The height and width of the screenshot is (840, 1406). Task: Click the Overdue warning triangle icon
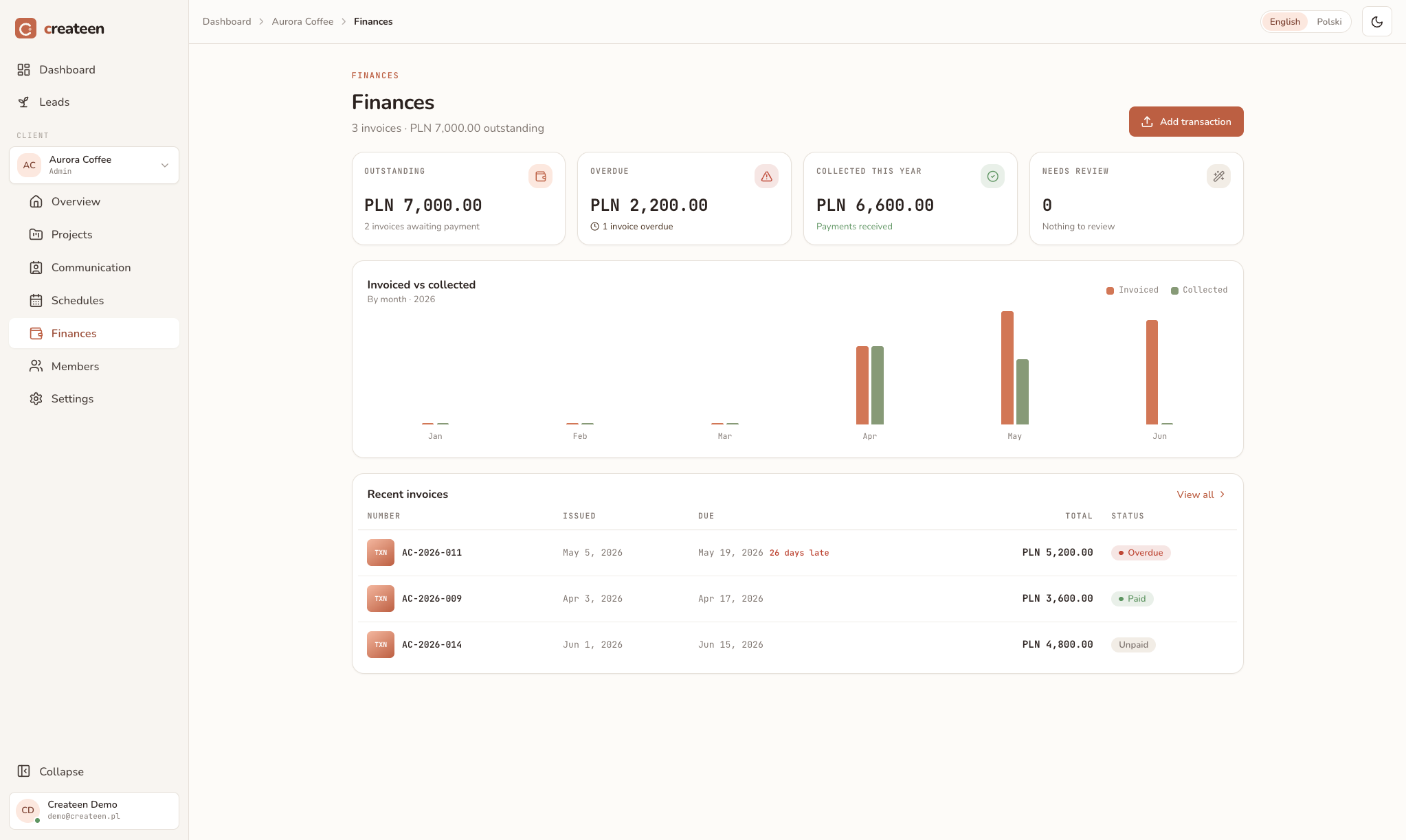click(766, 177)
